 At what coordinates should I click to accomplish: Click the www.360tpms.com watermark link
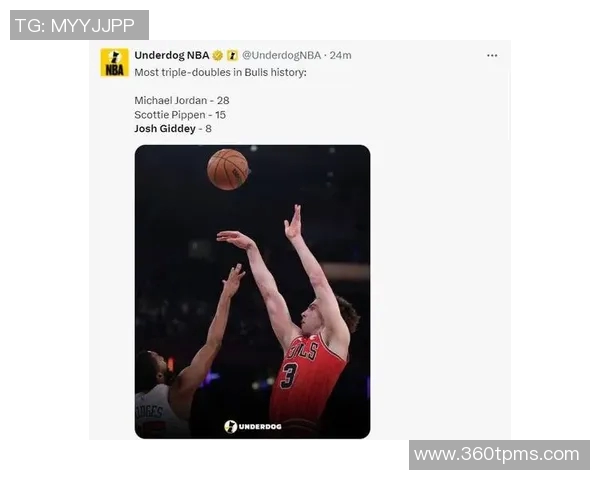tap(499, 455)
